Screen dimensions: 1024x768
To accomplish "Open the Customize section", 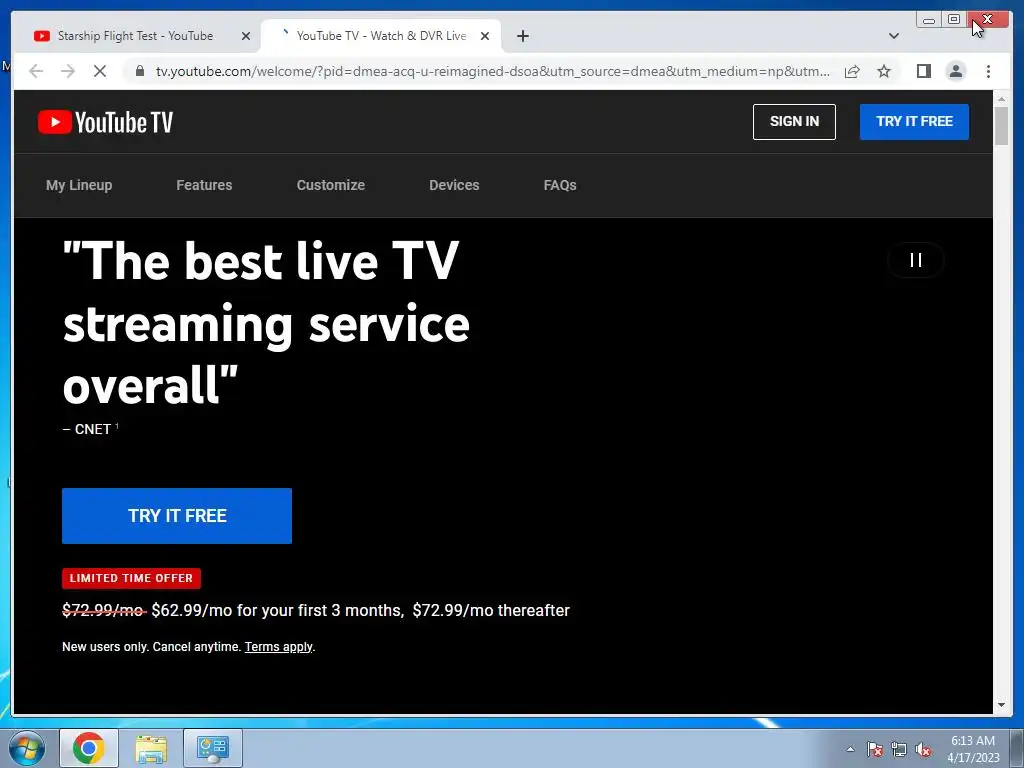I will pos(330,185).
